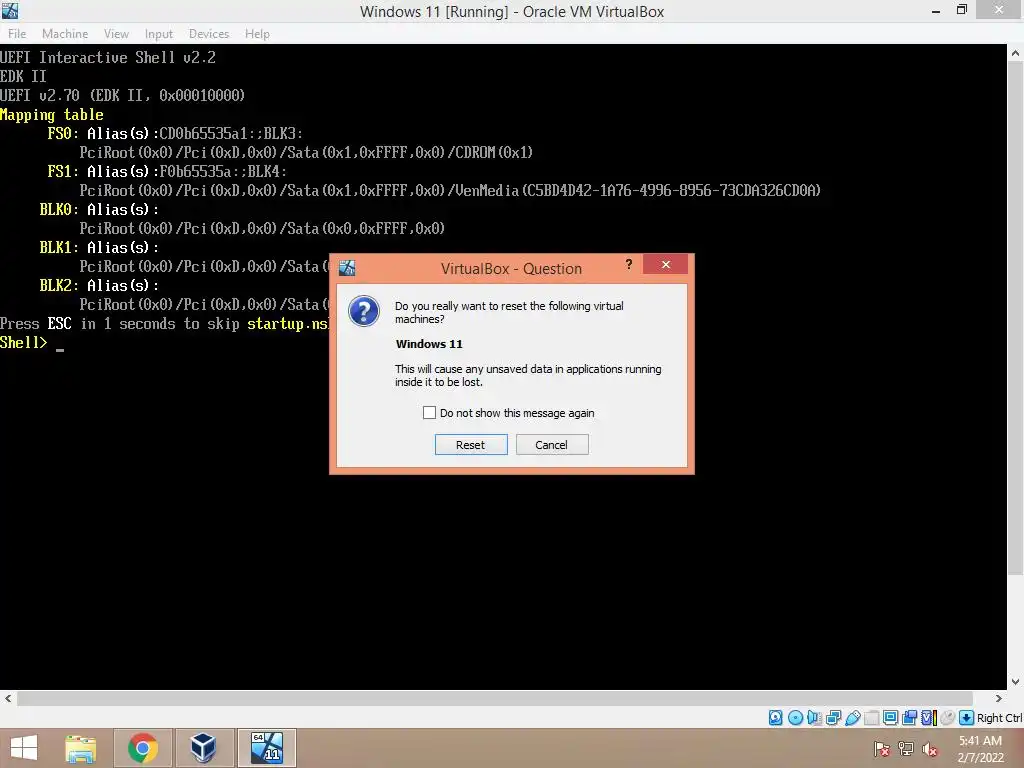This screenshot has height=768, width=1024.
Task: Click the taskbar clock showing 5:41 AM
Action: tap(980, 741)
